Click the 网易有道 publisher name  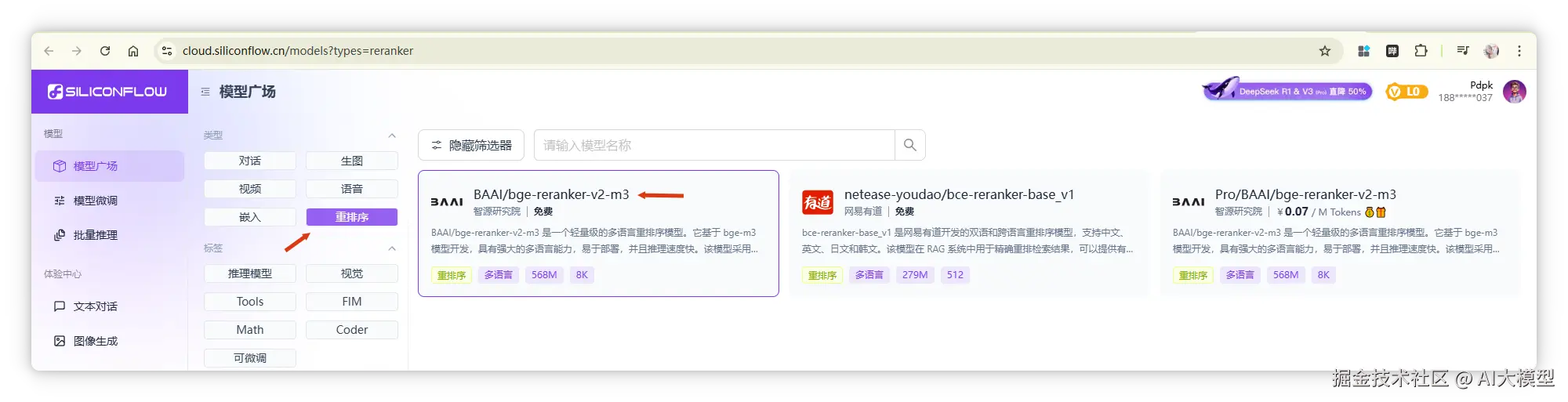[x=863, y=212]
